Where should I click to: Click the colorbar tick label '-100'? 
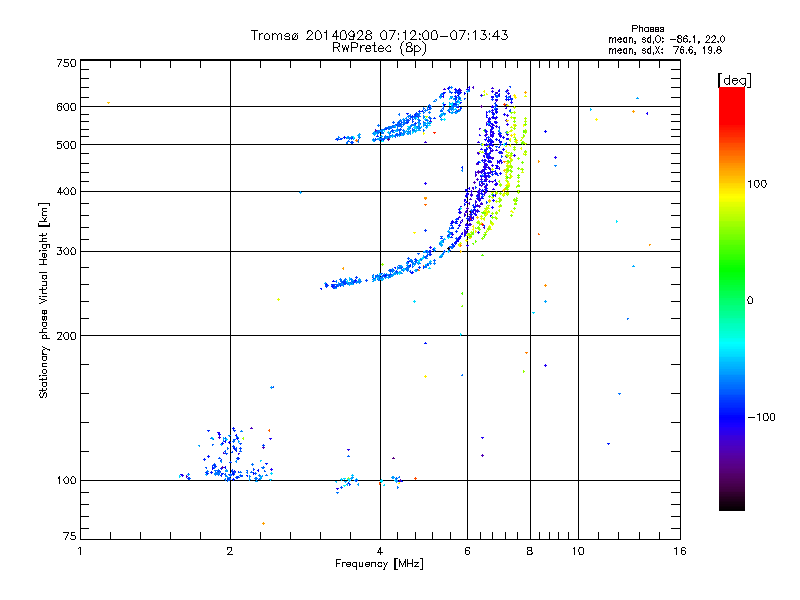[761, 417]
